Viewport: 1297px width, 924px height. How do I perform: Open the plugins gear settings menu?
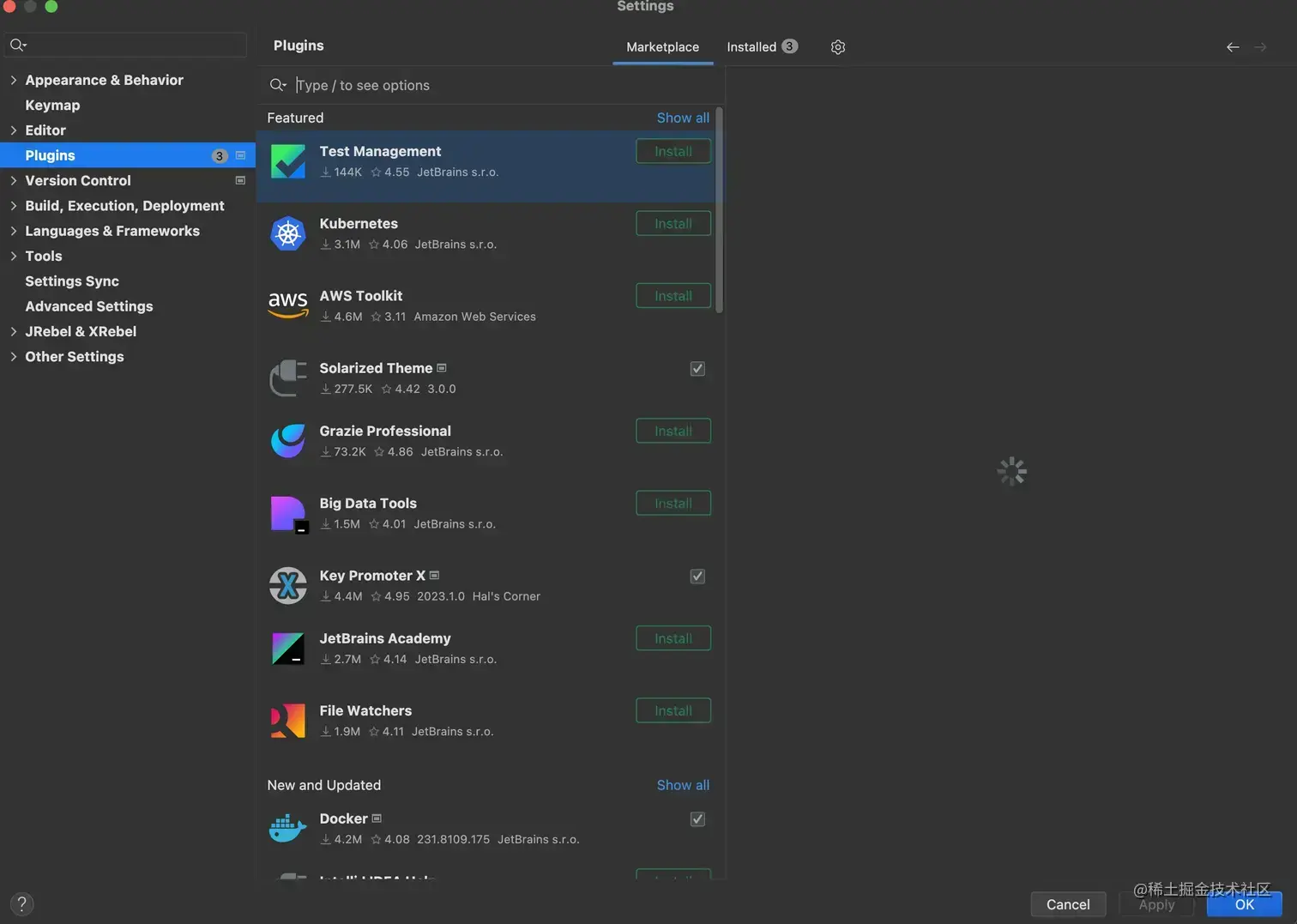(x=838, y=47)
